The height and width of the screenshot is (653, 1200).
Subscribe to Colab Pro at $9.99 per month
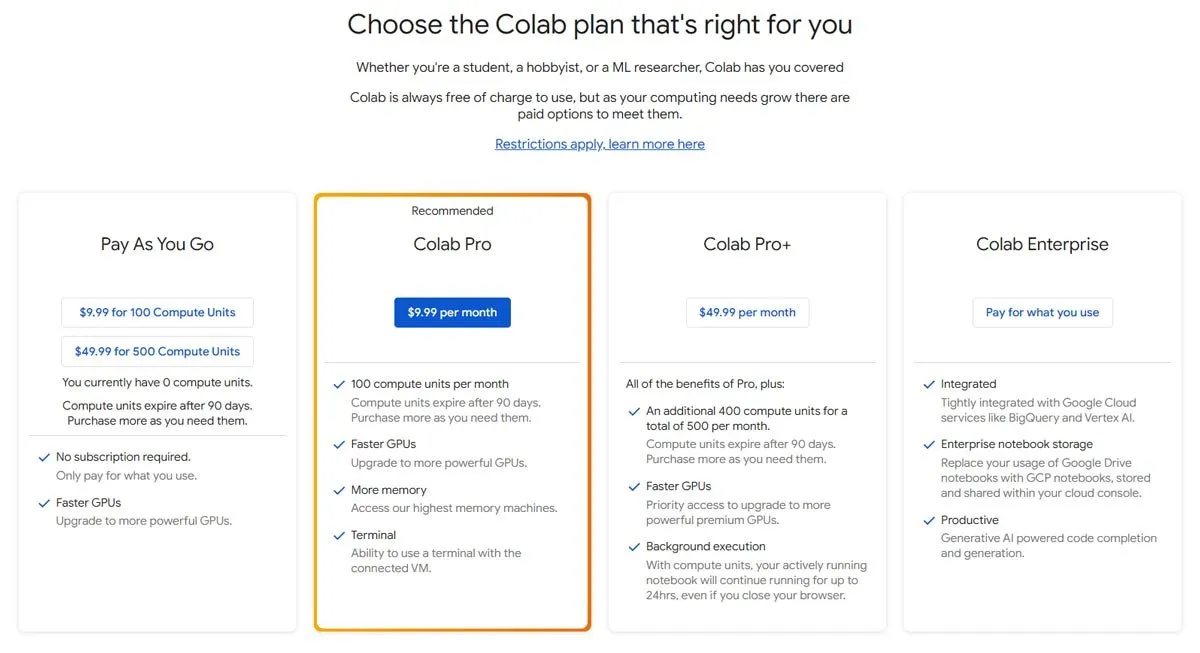tap(452, 312)
